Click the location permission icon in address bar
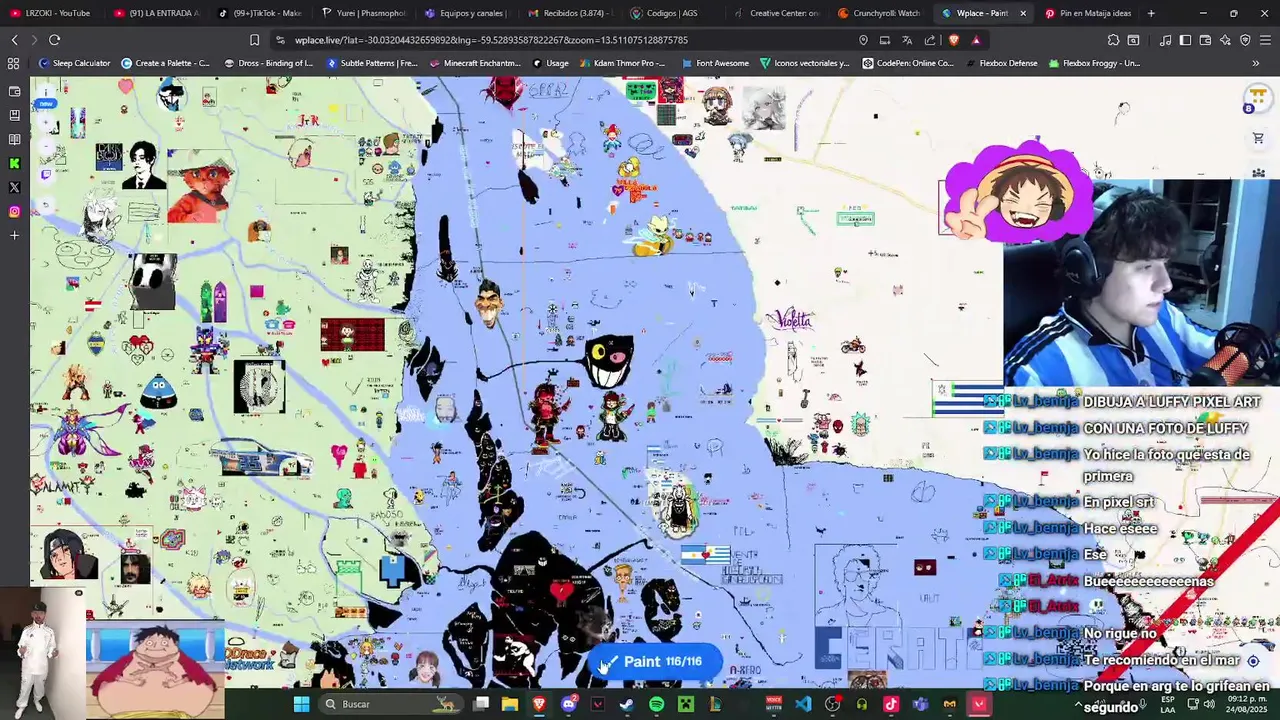This screenshot has height=720, width=1280. pos(863,40)
